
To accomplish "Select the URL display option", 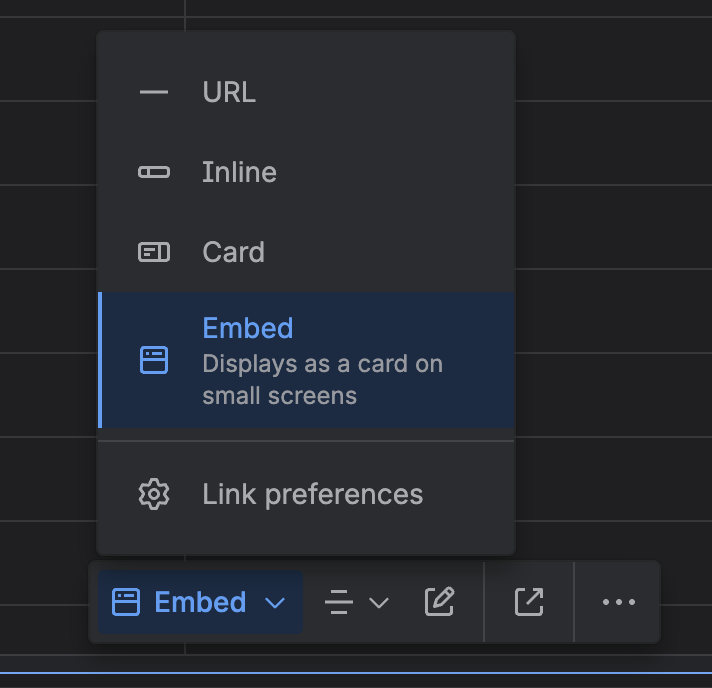I will click(x=229, y=92).
